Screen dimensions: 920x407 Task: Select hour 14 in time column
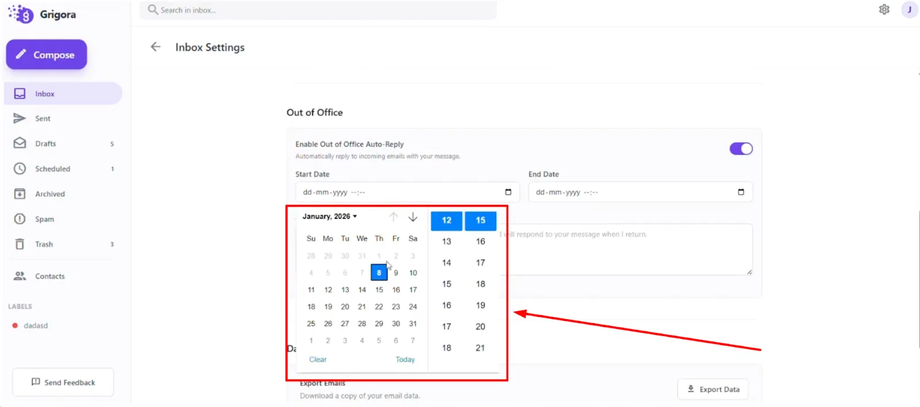447,263
